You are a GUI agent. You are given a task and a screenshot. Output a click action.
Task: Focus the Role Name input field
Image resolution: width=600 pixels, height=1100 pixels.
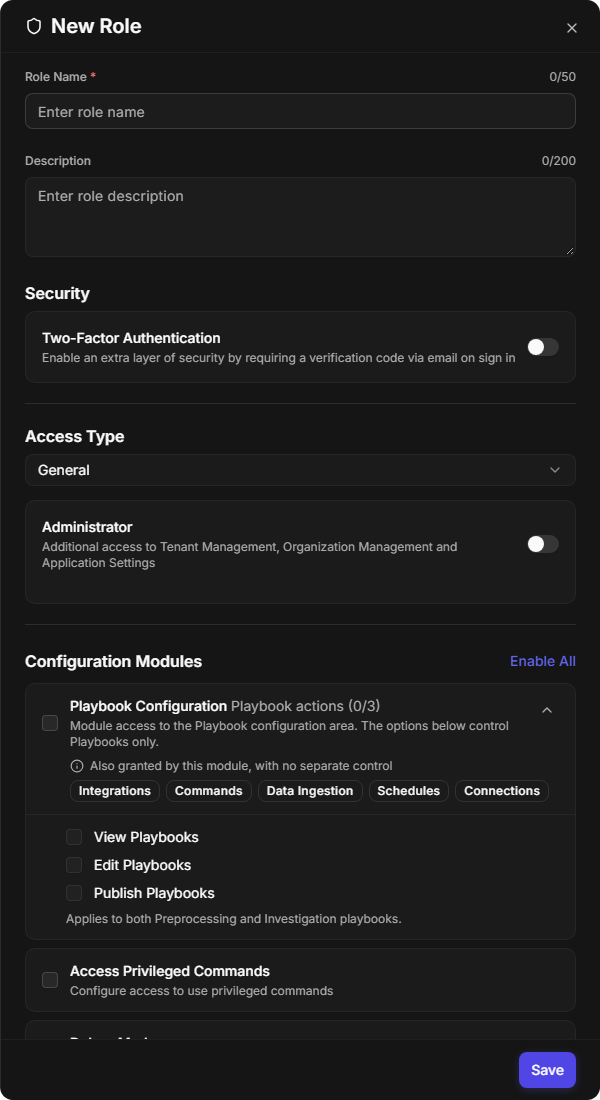pos(300,112)
